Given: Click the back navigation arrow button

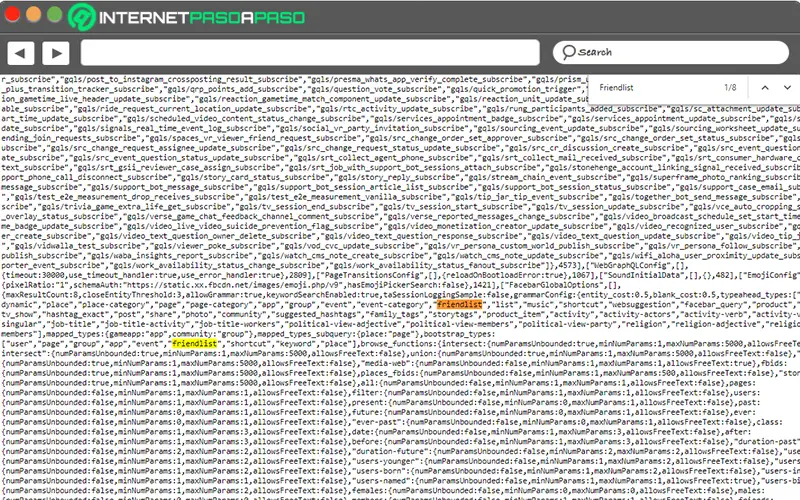Looking at the screenshot, I should click(x=20, y=53).
